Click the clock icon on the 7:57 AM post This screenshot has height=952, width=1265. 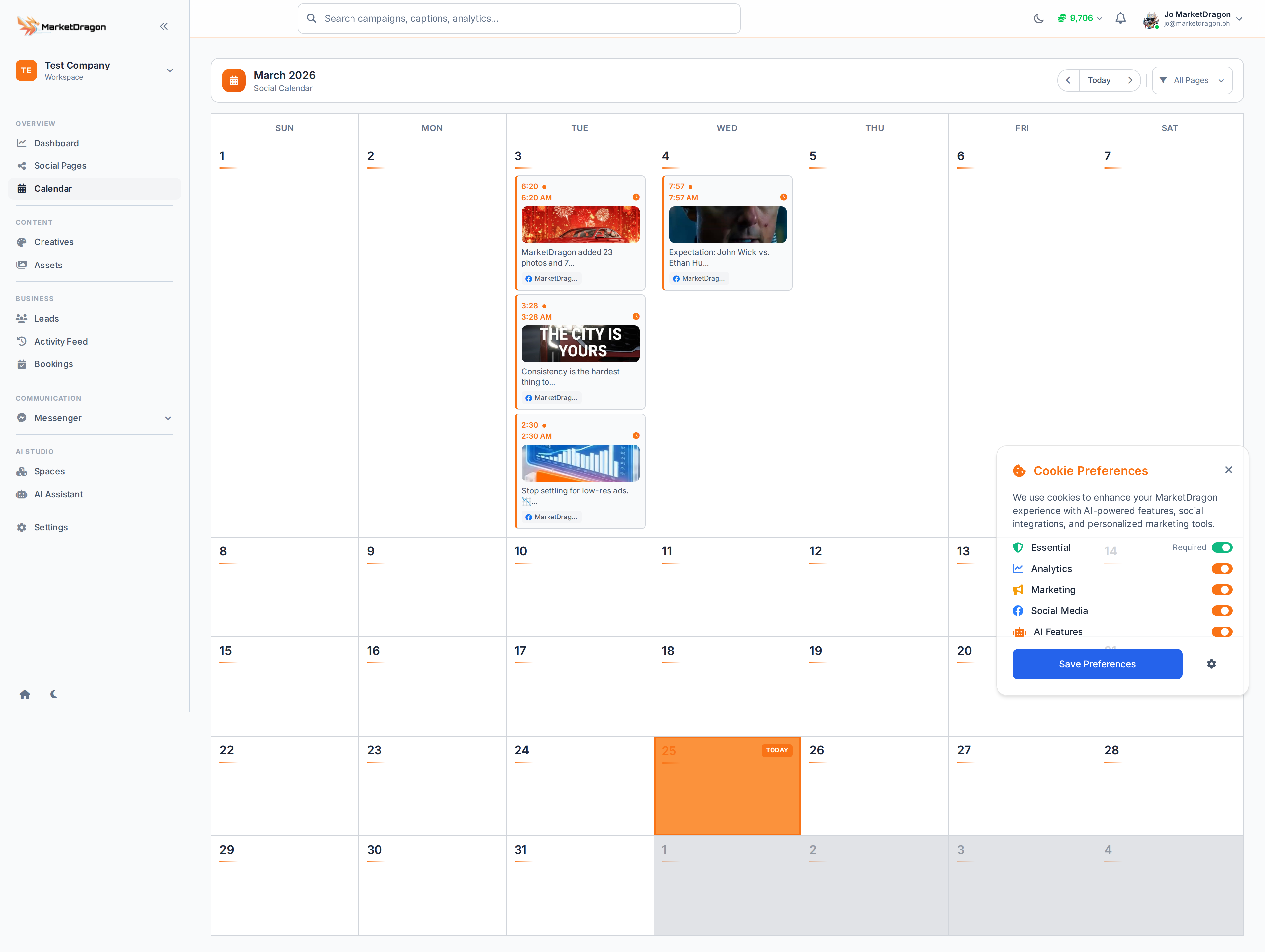point(783,197)
